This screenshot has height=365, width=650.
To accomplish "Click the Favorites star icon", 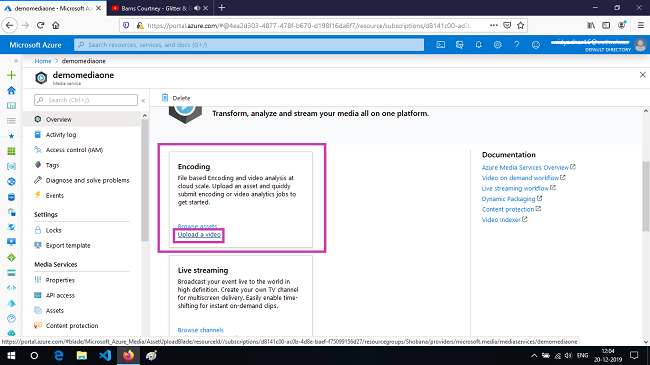I will click(x=11, y=136).
